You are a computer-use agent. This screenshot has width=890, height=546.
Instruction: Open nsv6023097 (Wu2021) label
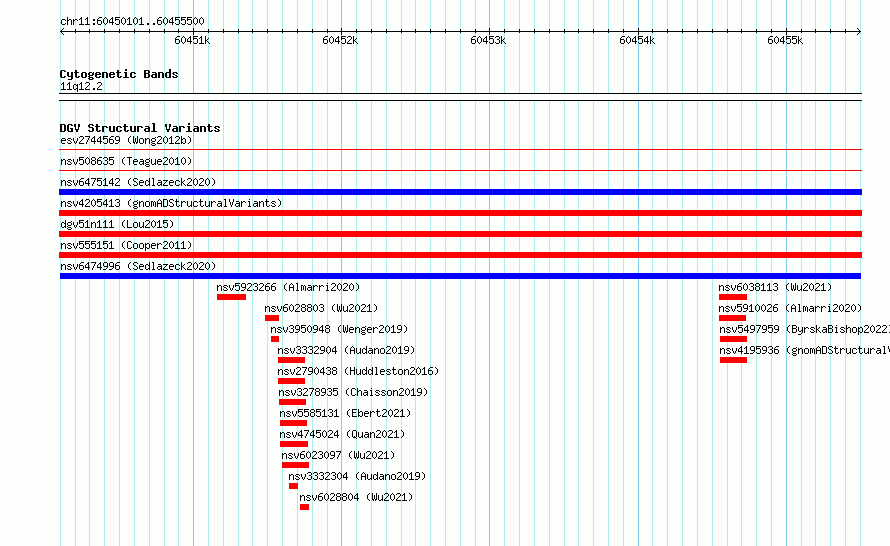[338, 455]
